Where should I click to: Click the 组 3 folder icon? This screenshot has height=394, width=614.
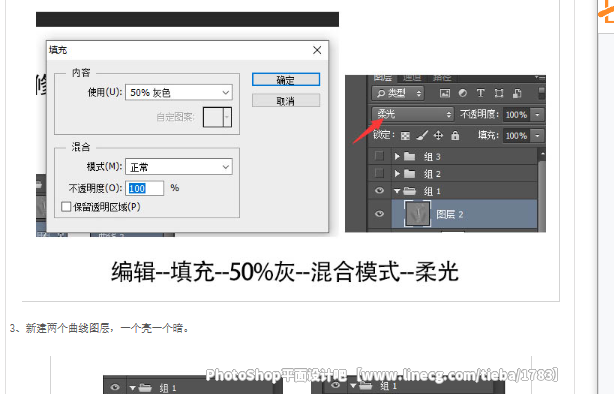click(x=410, y=157)
